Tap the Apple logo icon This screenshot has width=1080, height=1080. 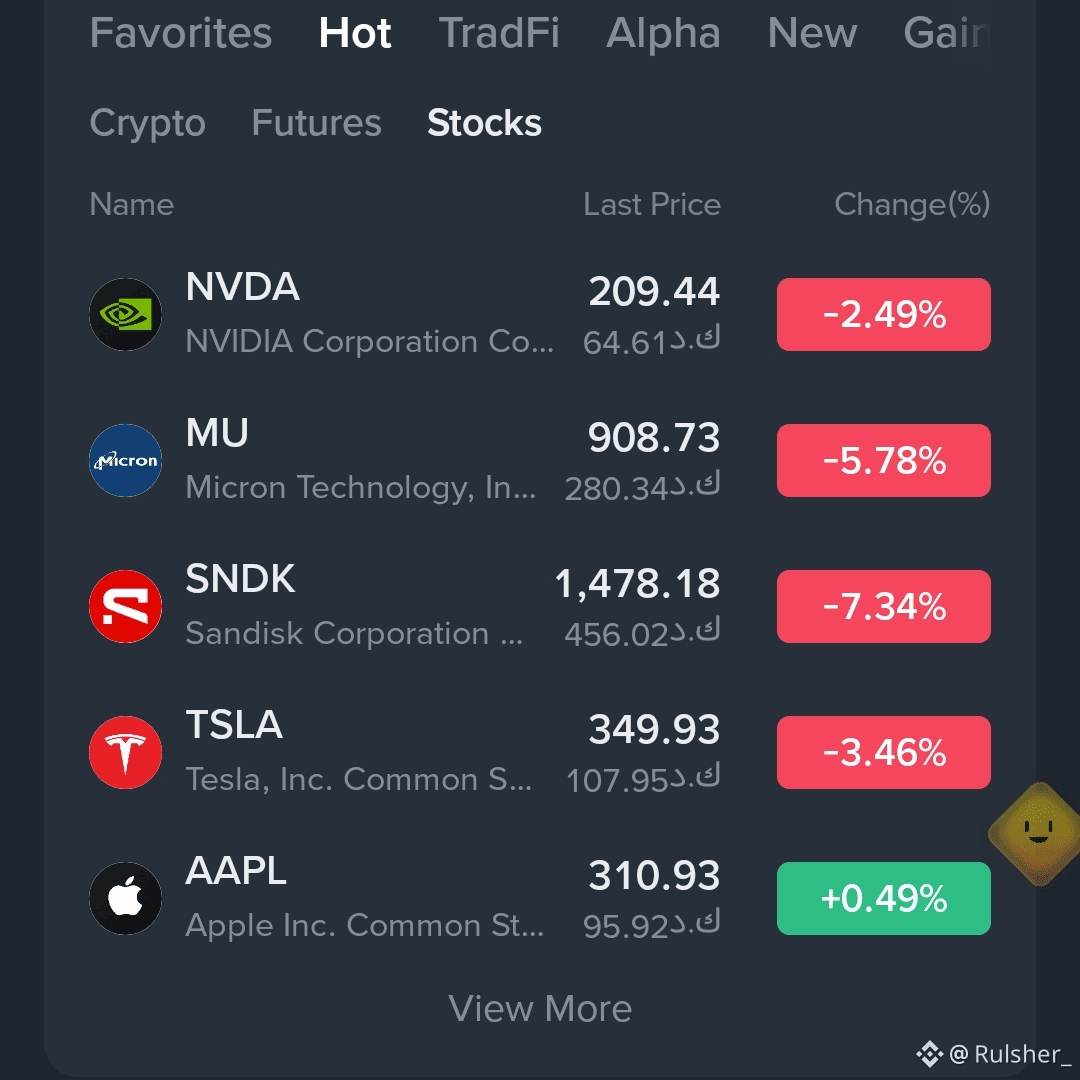(x=125, y=899)
